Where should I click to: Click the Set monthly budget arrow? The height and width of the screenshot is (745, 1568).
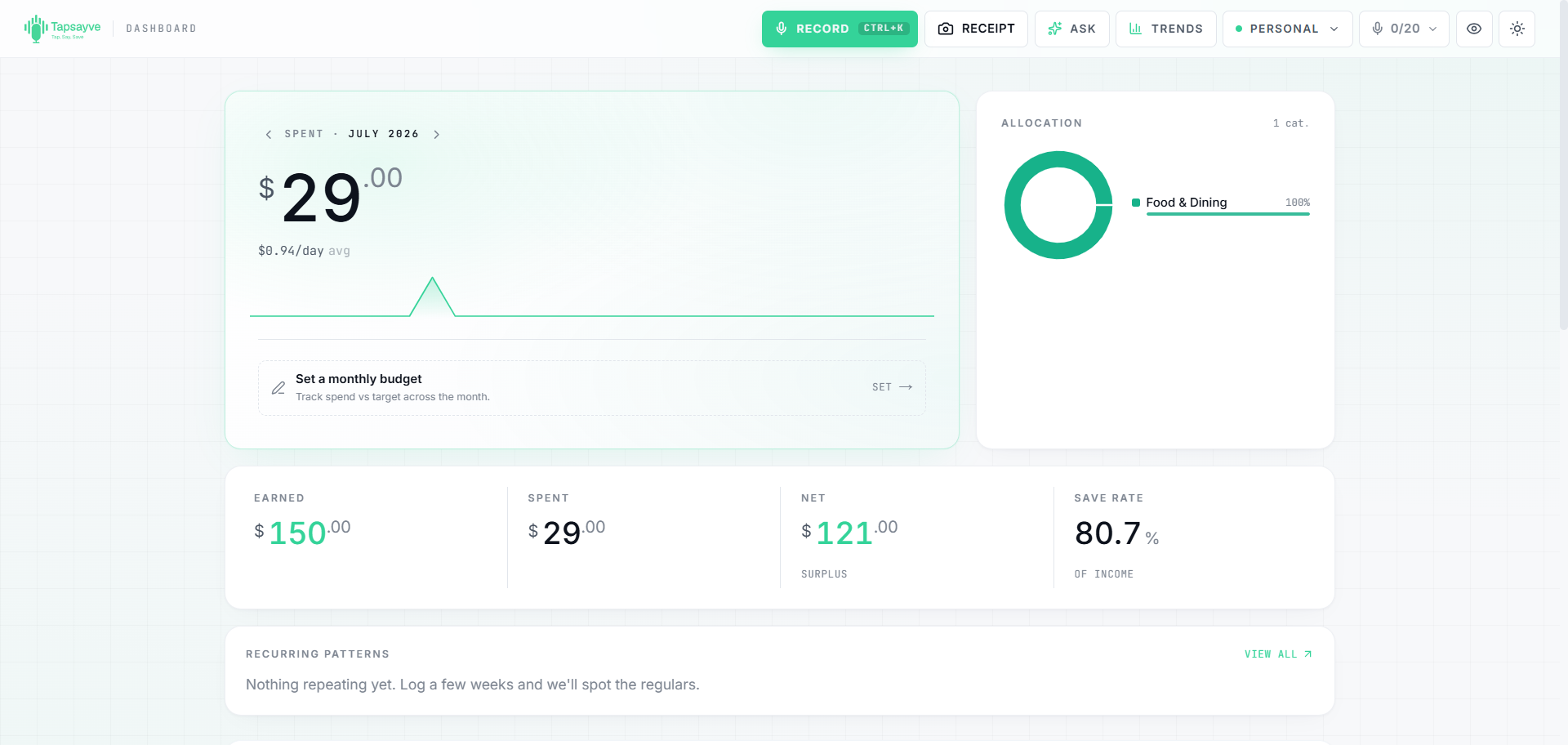tap(906, 387)
